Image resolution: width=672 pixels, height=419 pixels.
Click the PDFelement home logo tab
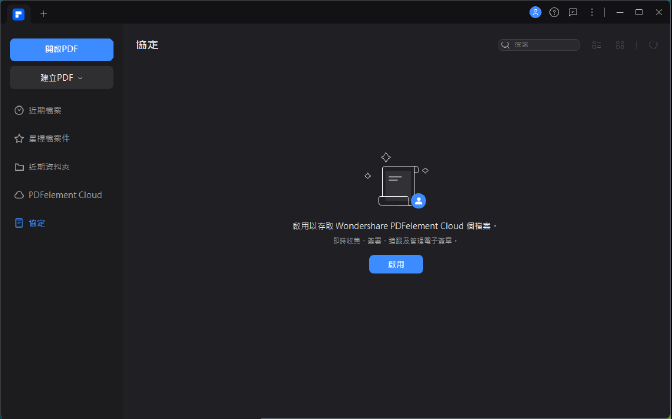19,13
